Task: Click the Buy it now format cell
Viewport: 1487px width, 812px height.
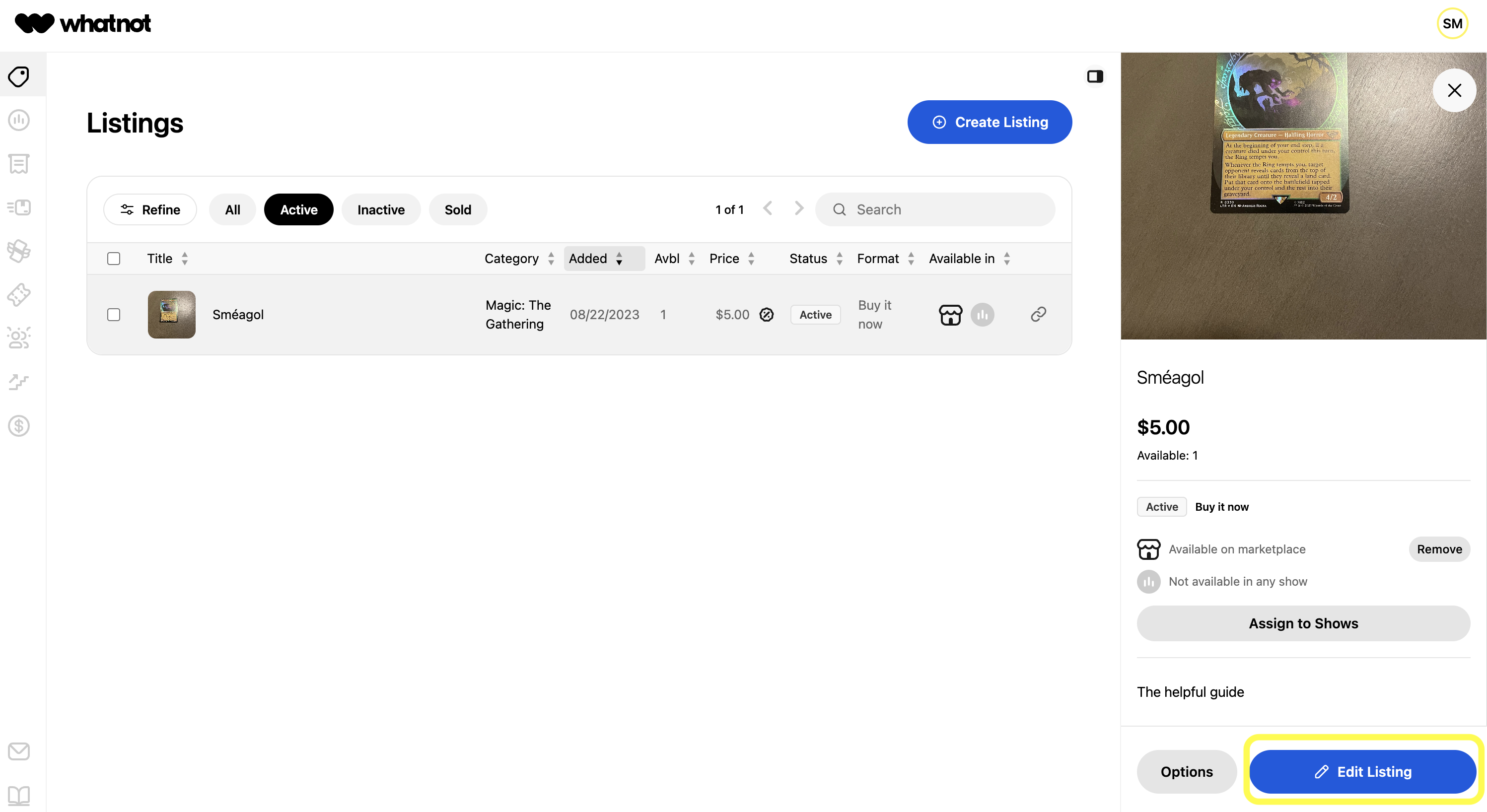Action: [x=874, y=315]
